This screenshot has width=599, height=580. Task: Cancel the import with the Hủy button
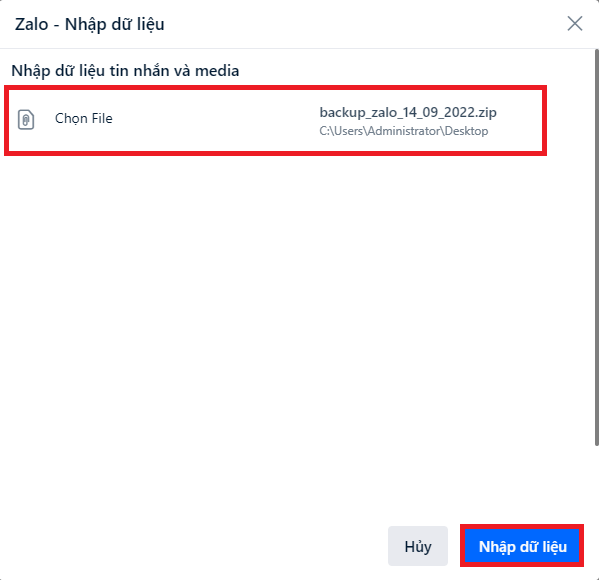(x=418, y=546)
